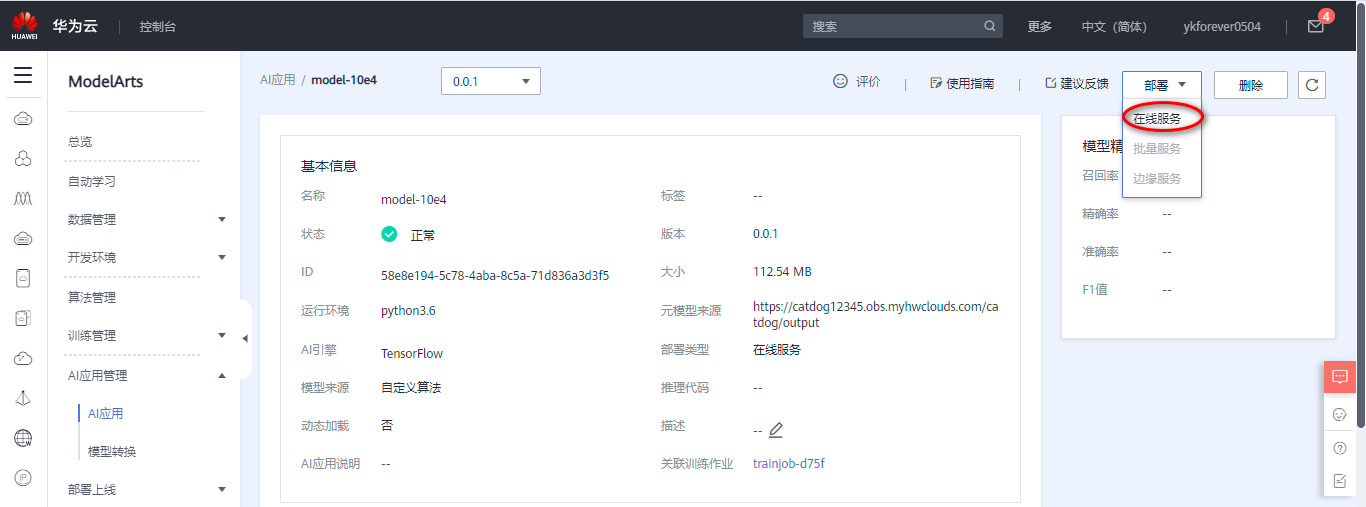Select 在线服务 from deploy menu
The width and height of the screenshot is (1366, 507).
tap(1157, 118)
